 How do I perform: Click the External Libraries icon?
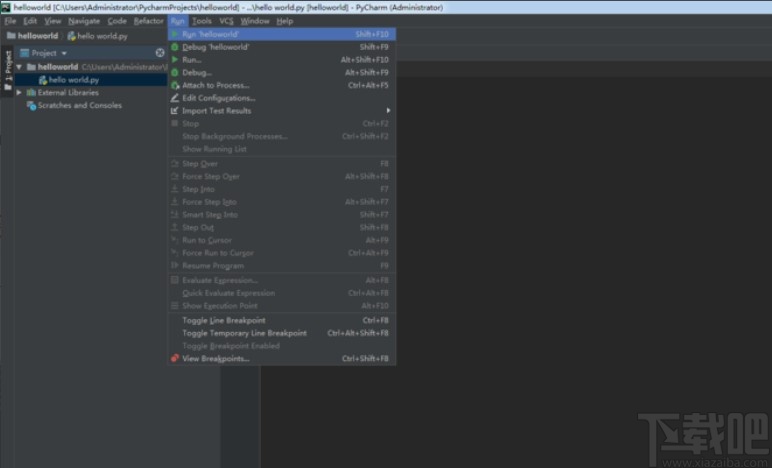pyautogui.click(x=32, y=93)
